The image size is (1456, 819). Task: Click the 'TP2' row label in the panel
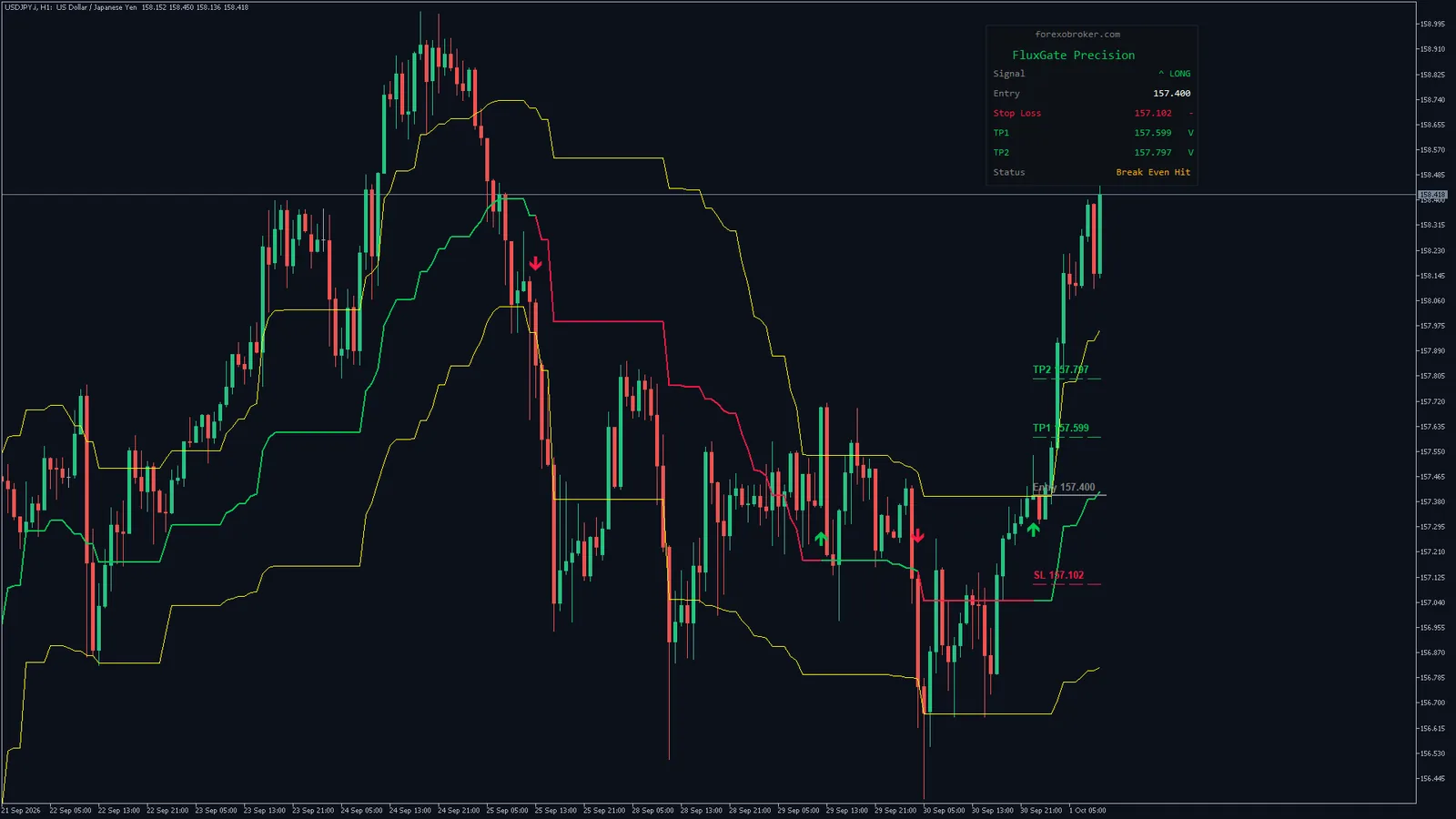(x=1001, y=153)
